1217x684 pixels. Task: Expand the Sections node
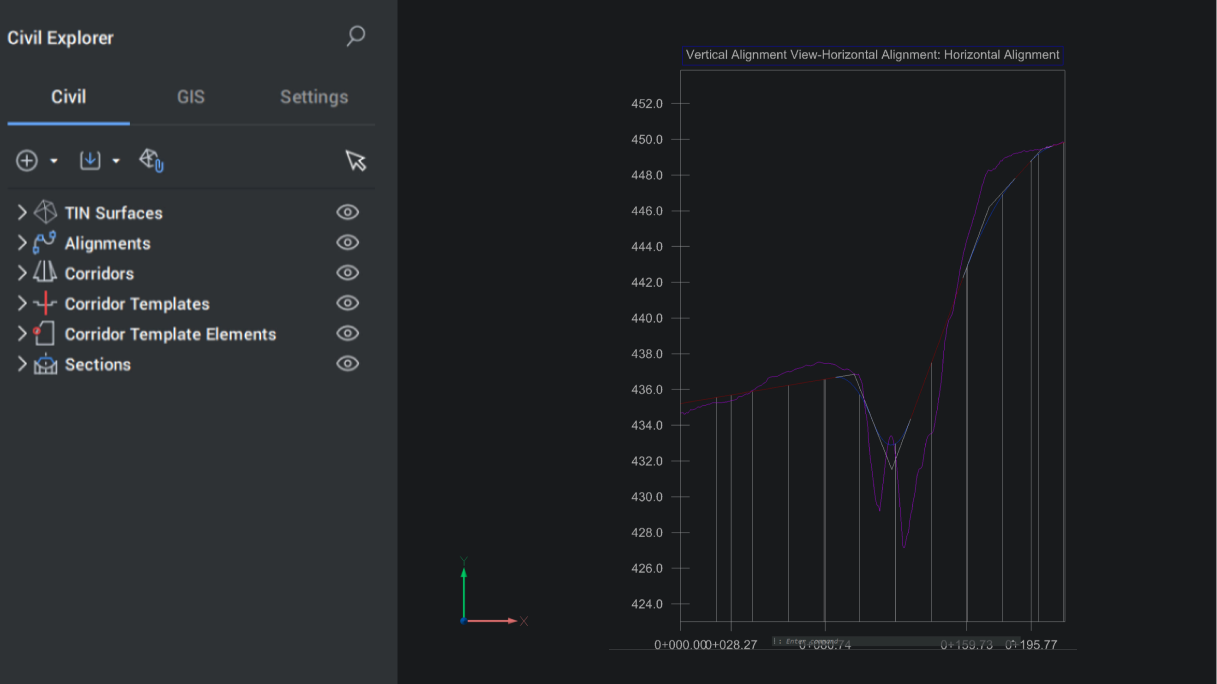(x=22, y=364)
